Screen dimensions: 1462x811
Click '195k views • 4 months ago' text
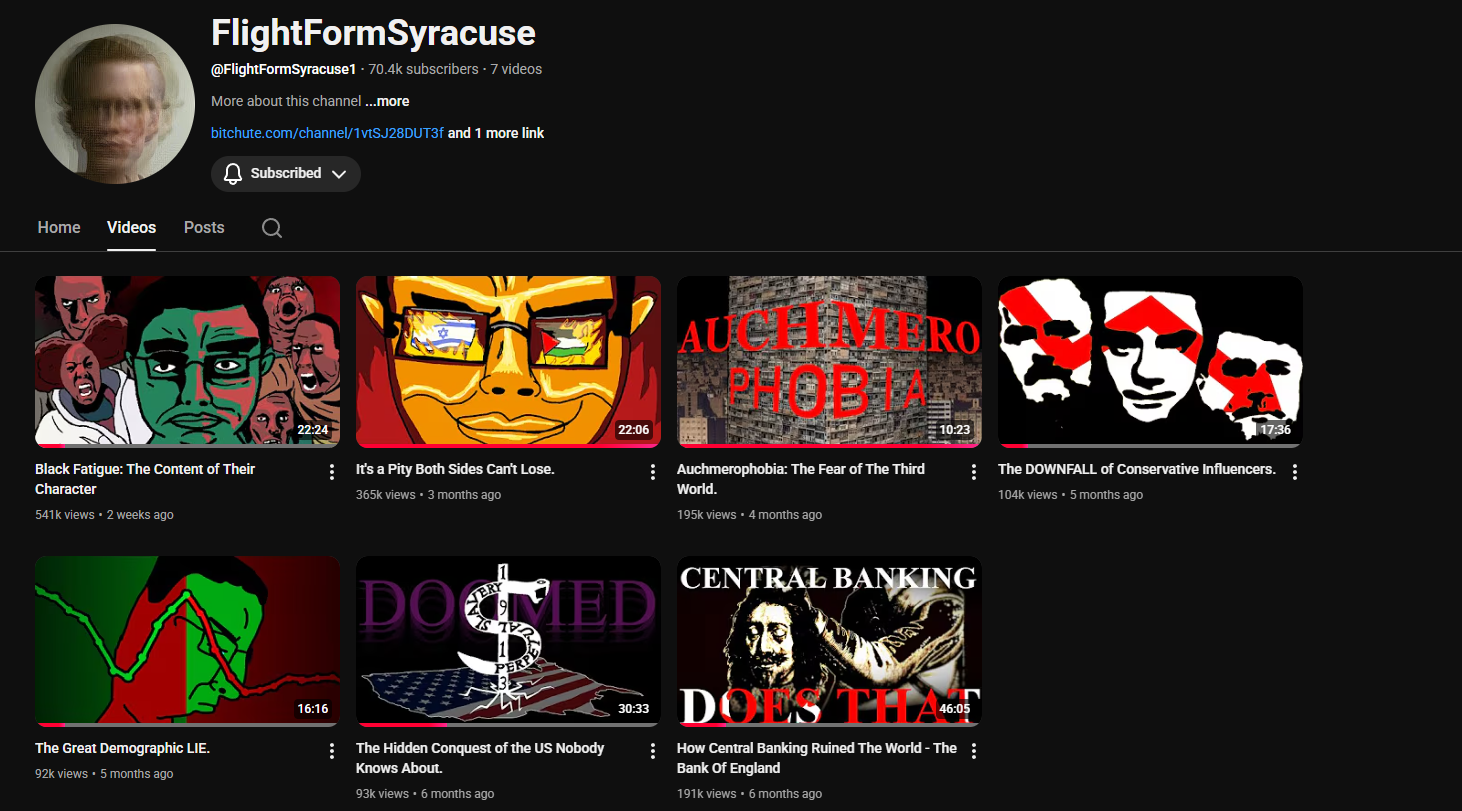pos(749,515)
